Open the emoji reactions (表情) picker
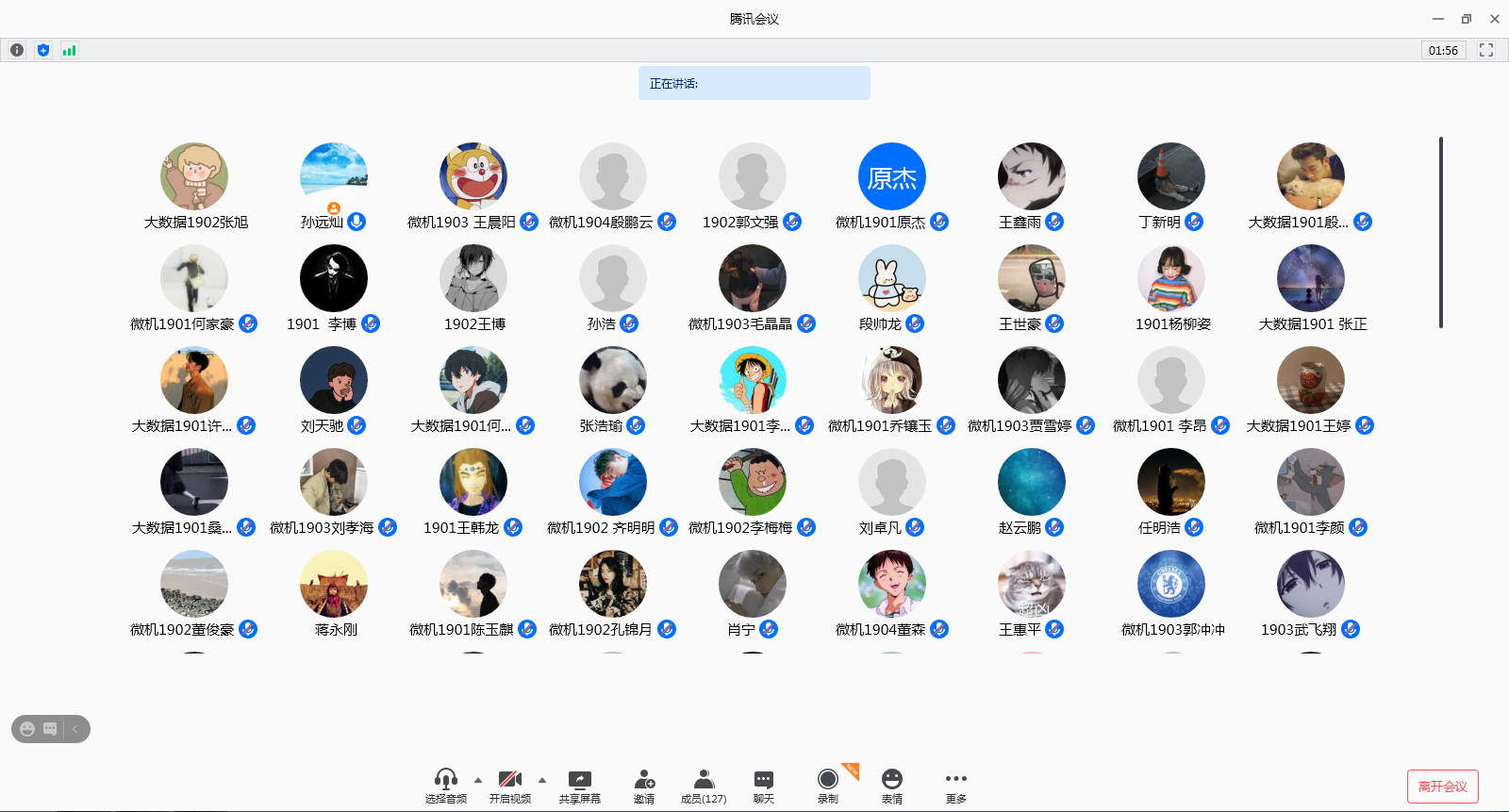Viewport: 1509px width, 812px height. (892, 786)
